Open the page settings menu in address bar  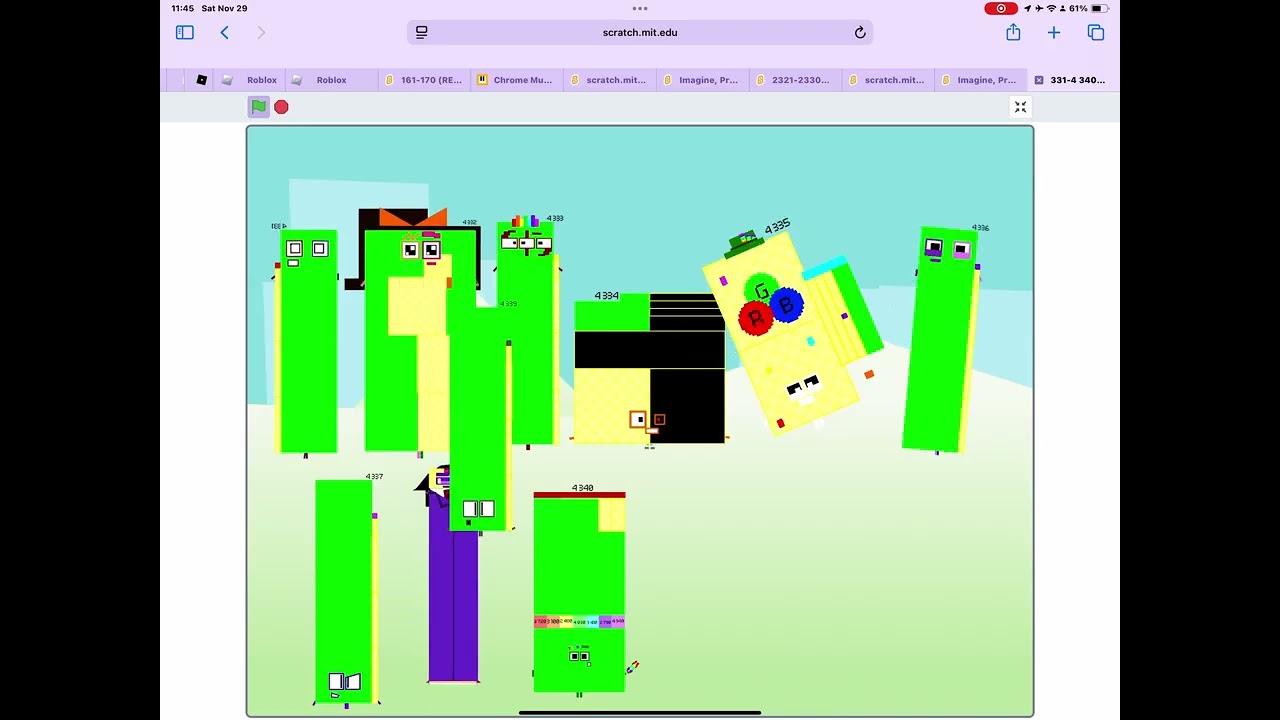422,33
